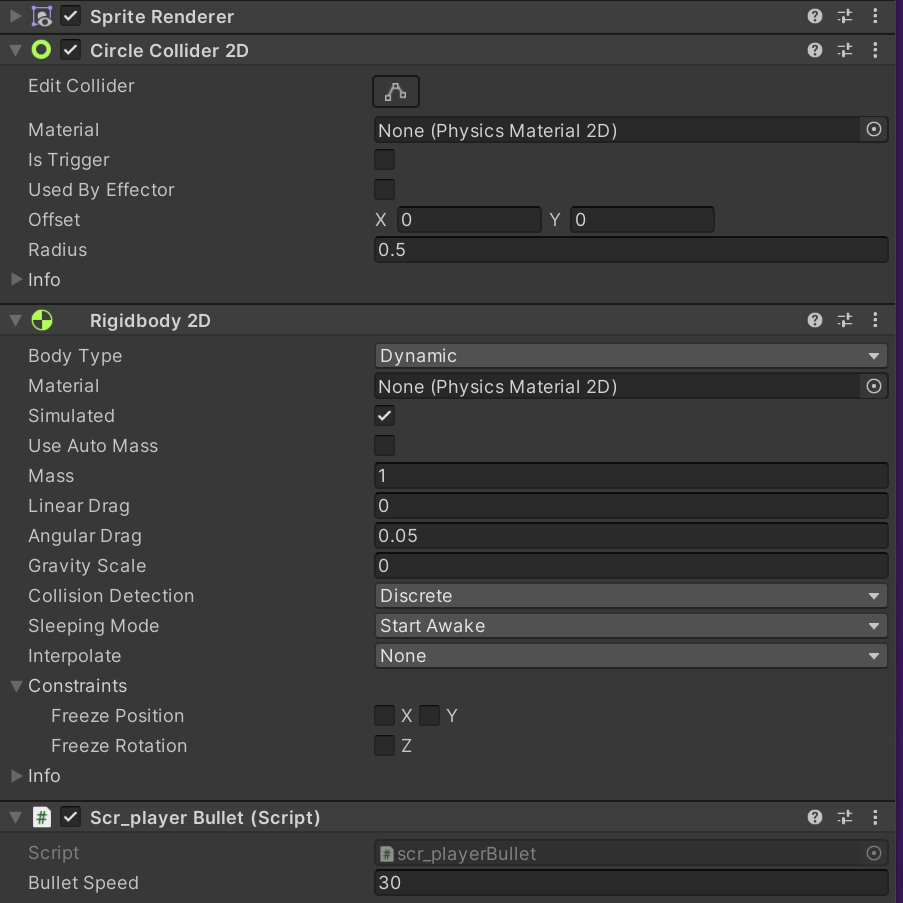
Task: Click the Bullet Speed value field
Action: (630, 883)
